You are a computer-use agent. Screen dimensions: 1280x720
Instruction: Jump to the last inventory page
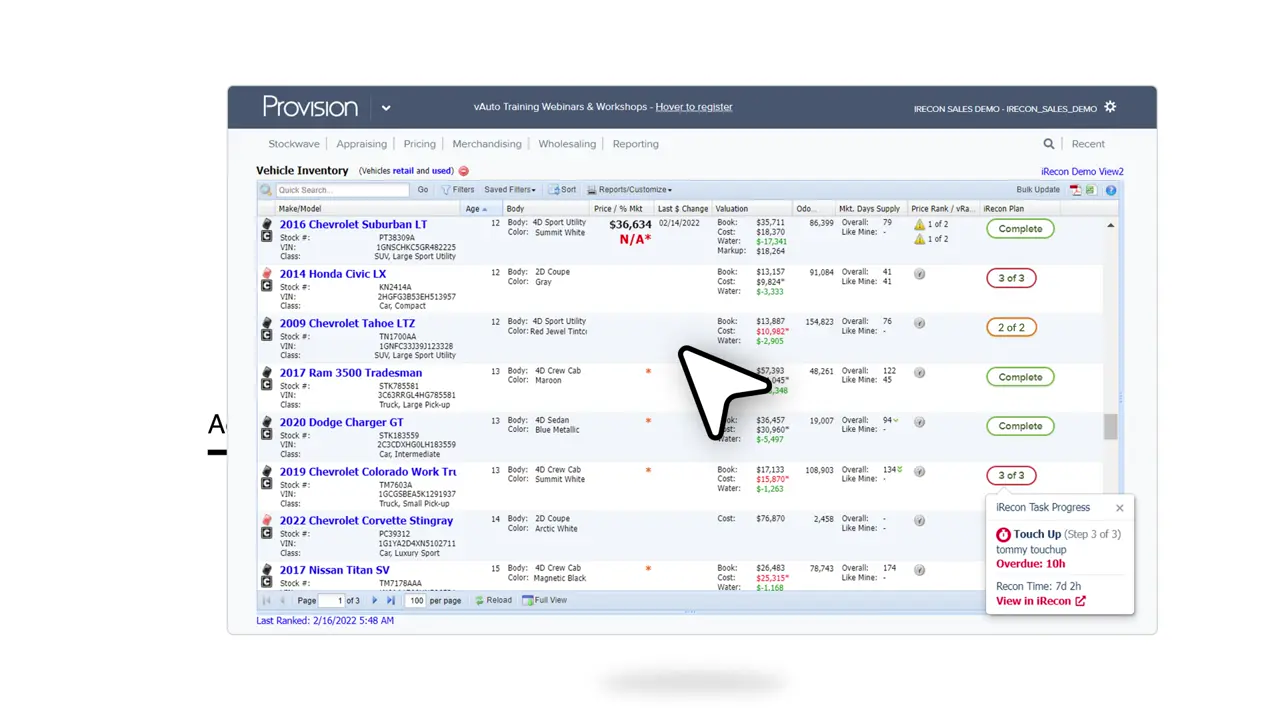[391, 601]
